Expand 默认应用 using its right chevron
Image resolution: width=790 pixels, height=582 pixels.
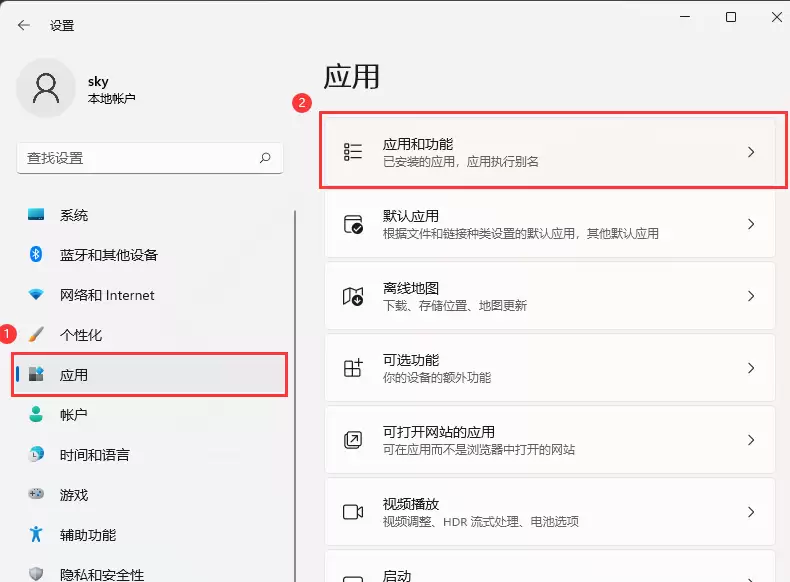point(751,224)
